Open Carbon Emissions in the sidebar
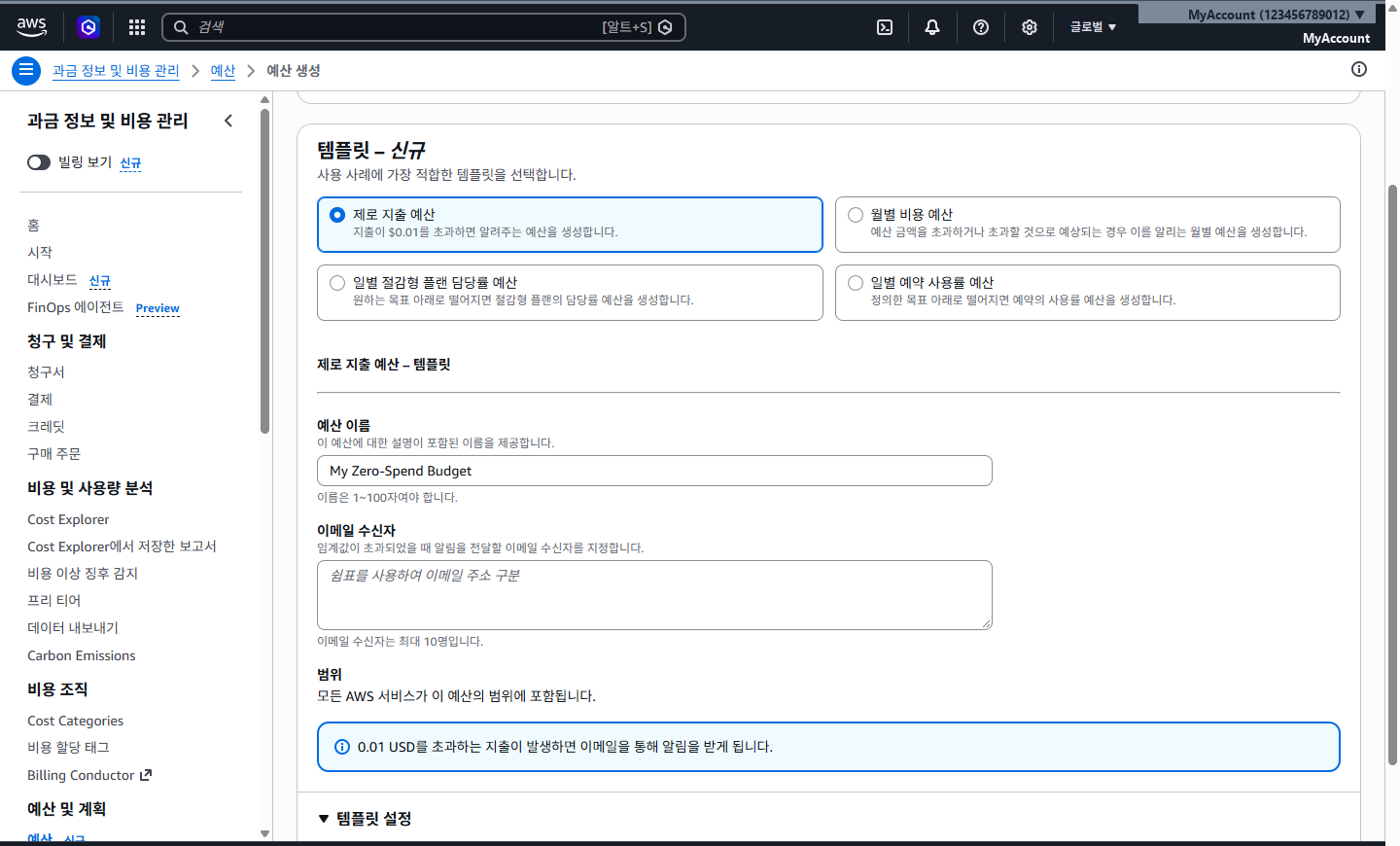 (82, 655)
